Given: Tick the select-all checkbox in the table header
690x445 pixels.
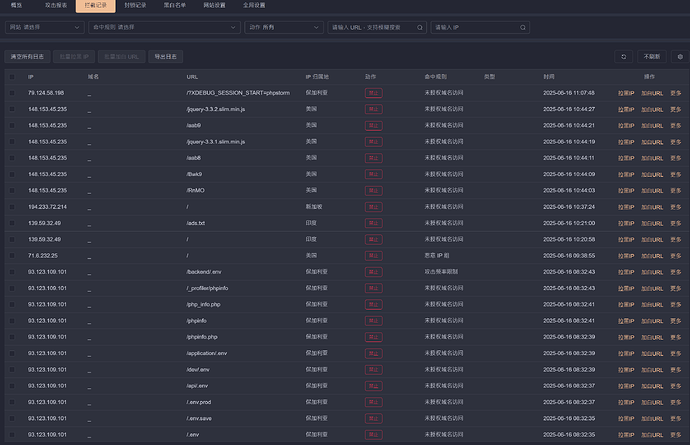Looking at the screenshot, I should tap(12, 77).
